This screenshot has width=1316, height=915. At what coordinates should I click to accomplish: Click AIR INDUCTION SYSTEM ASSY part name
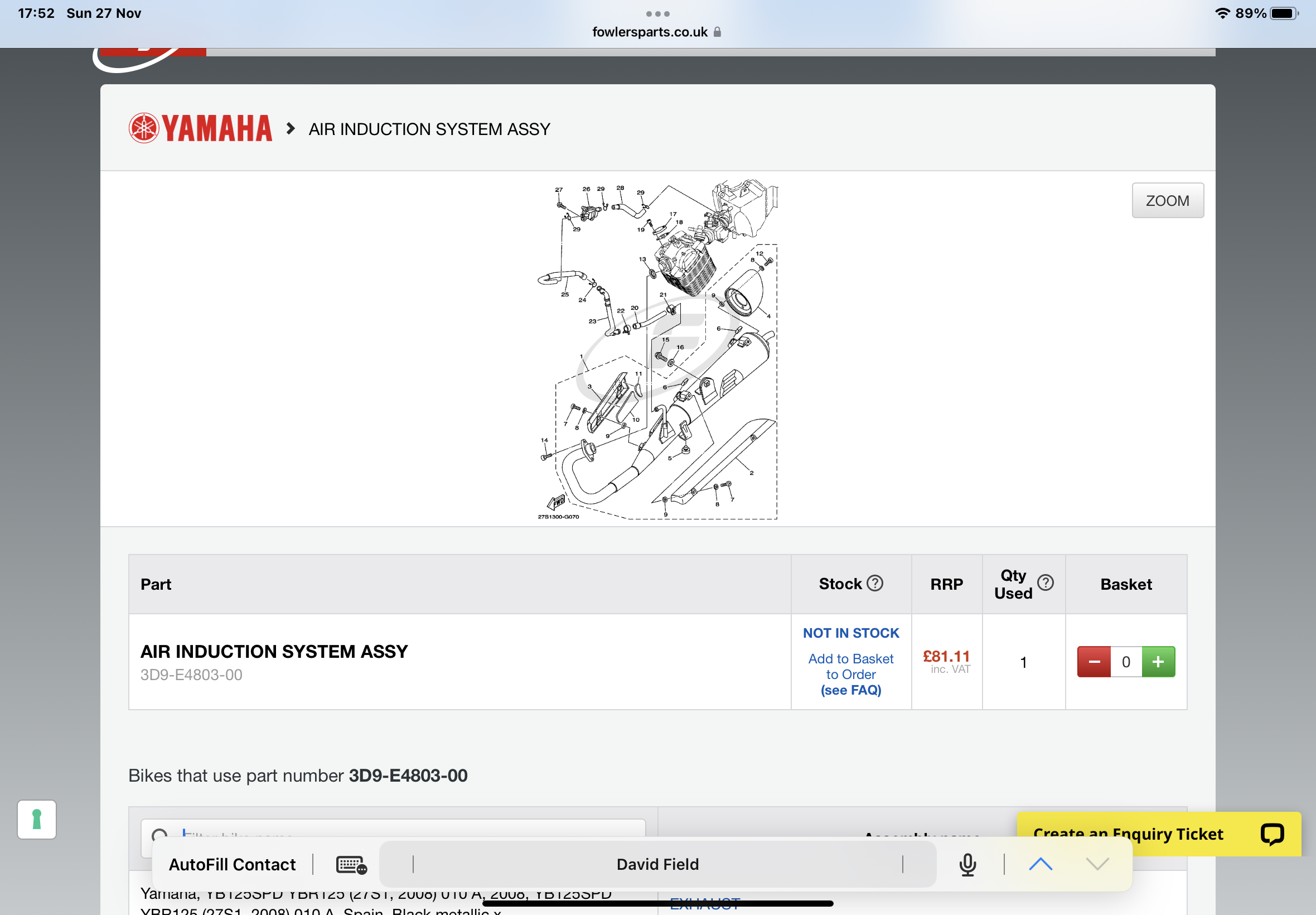tap(274, 651)
